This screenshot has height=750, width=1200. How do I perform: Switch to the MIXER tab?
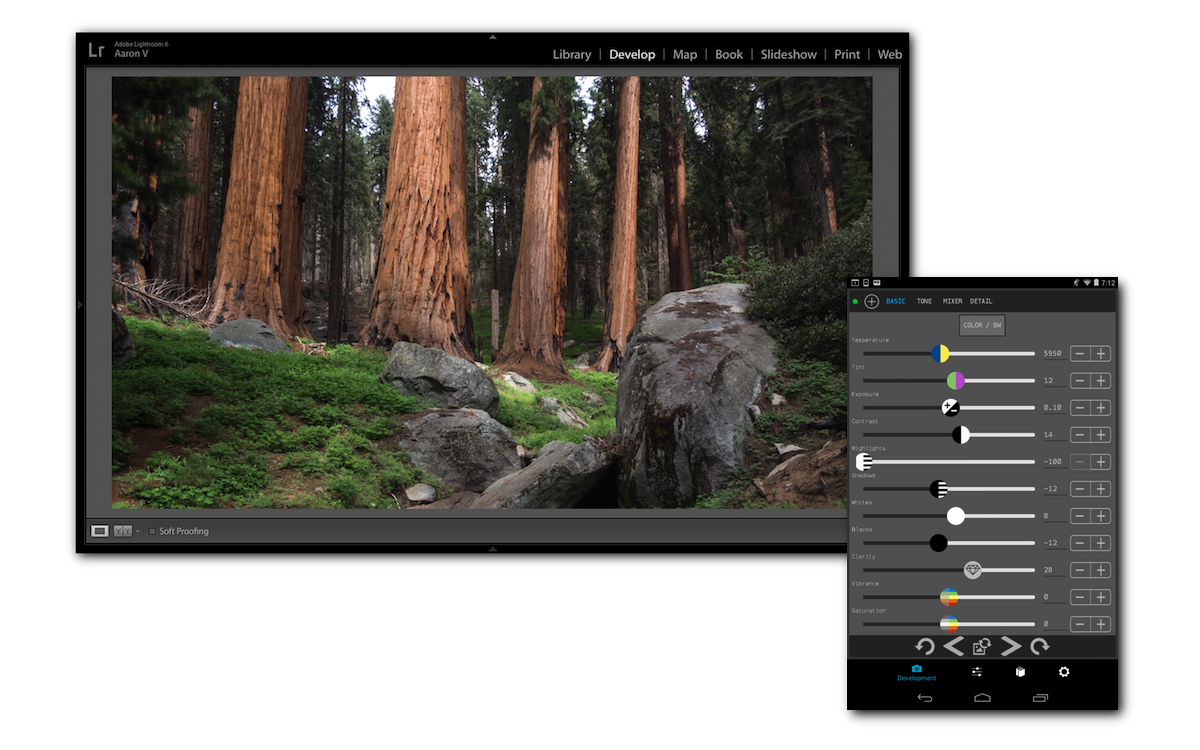tap(952, 301)
